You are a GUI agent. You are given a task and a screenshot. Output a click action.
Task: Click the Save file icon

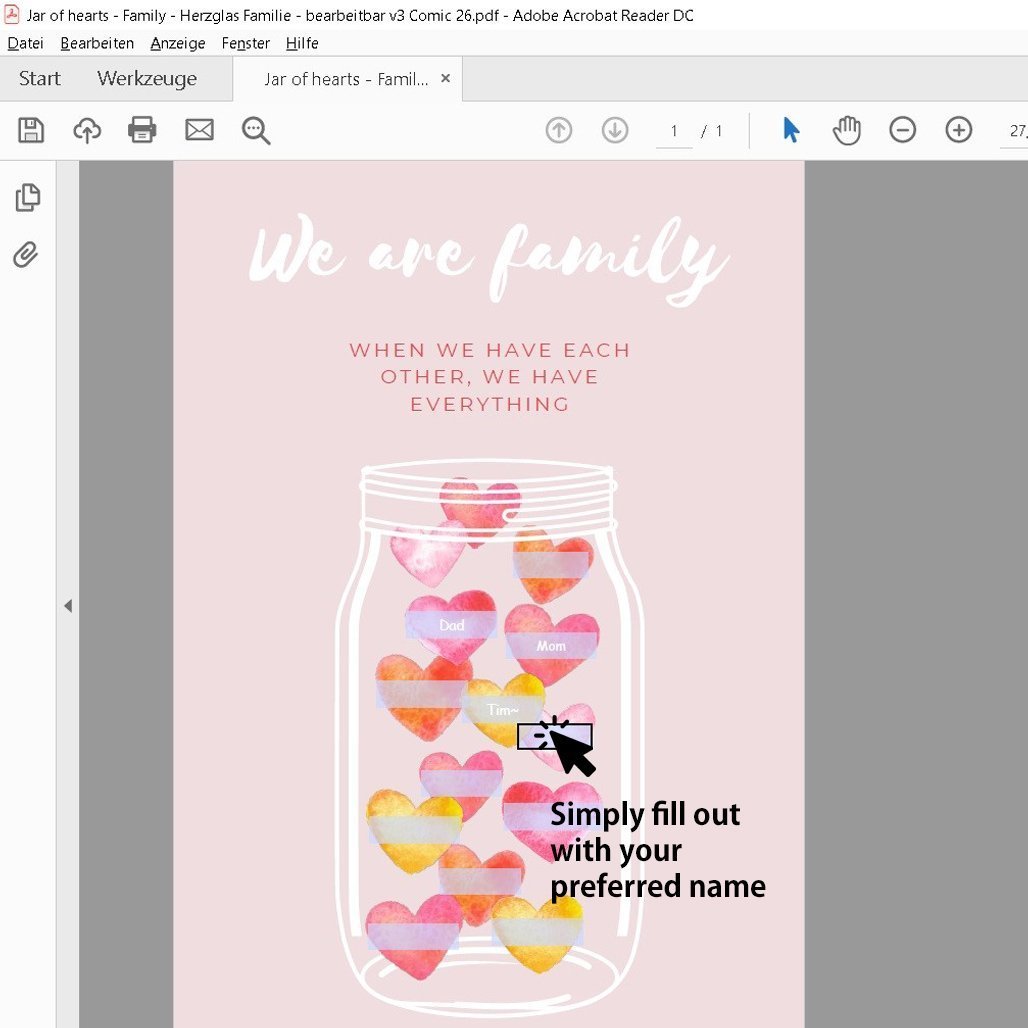click(31, 130)
